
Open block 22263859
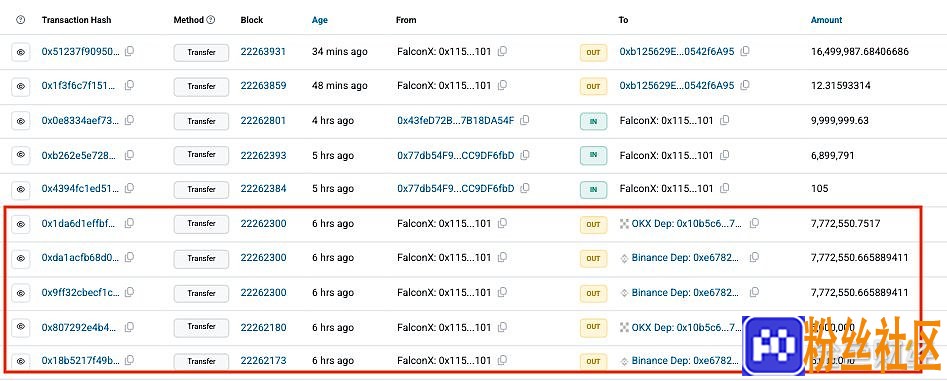[x=263, y=86]
